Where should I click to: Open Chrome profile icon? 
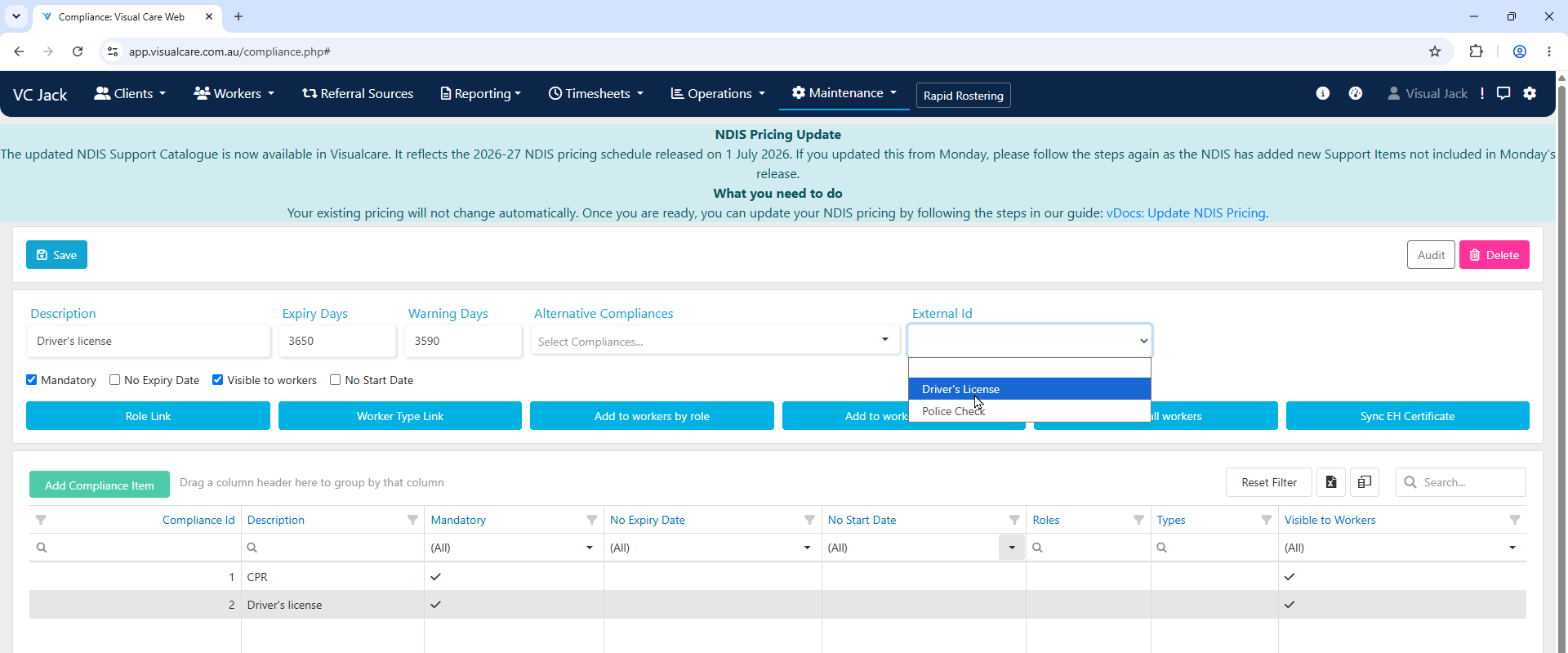pos(1520,51)
